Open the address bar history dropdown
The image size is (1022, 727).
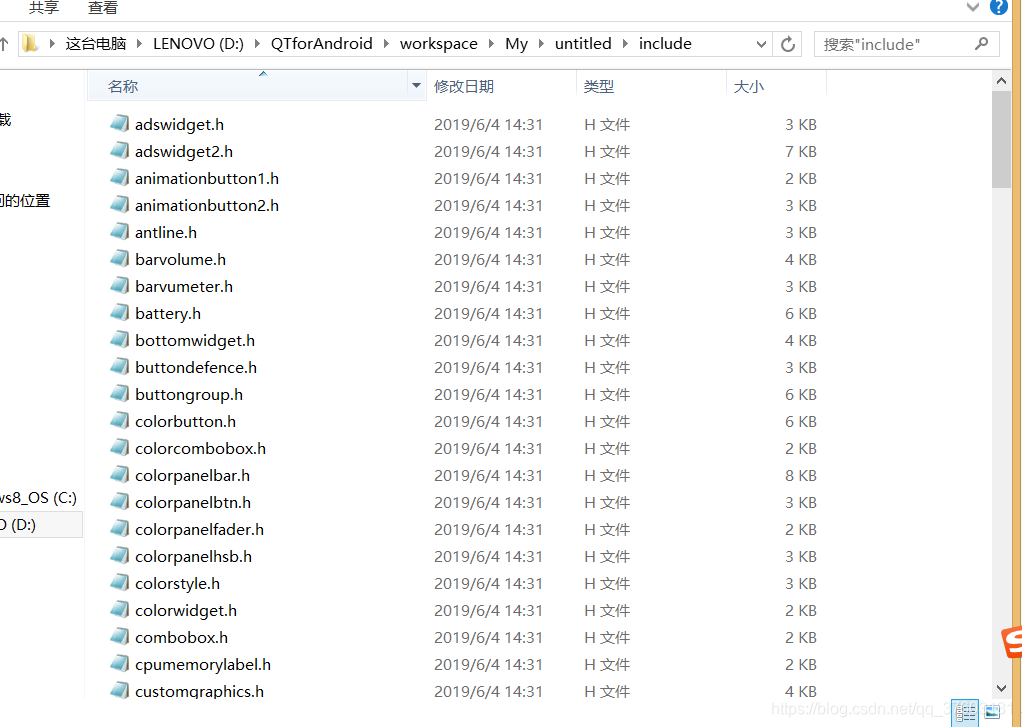761,44
